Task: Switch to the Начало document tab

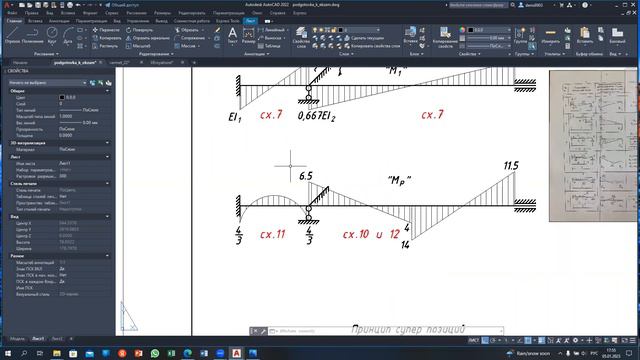Action: click(x=20, y=62)
